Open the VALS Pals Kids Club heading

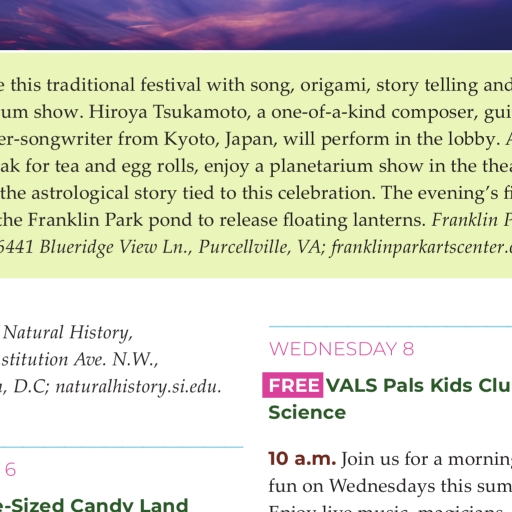[419, 385]
